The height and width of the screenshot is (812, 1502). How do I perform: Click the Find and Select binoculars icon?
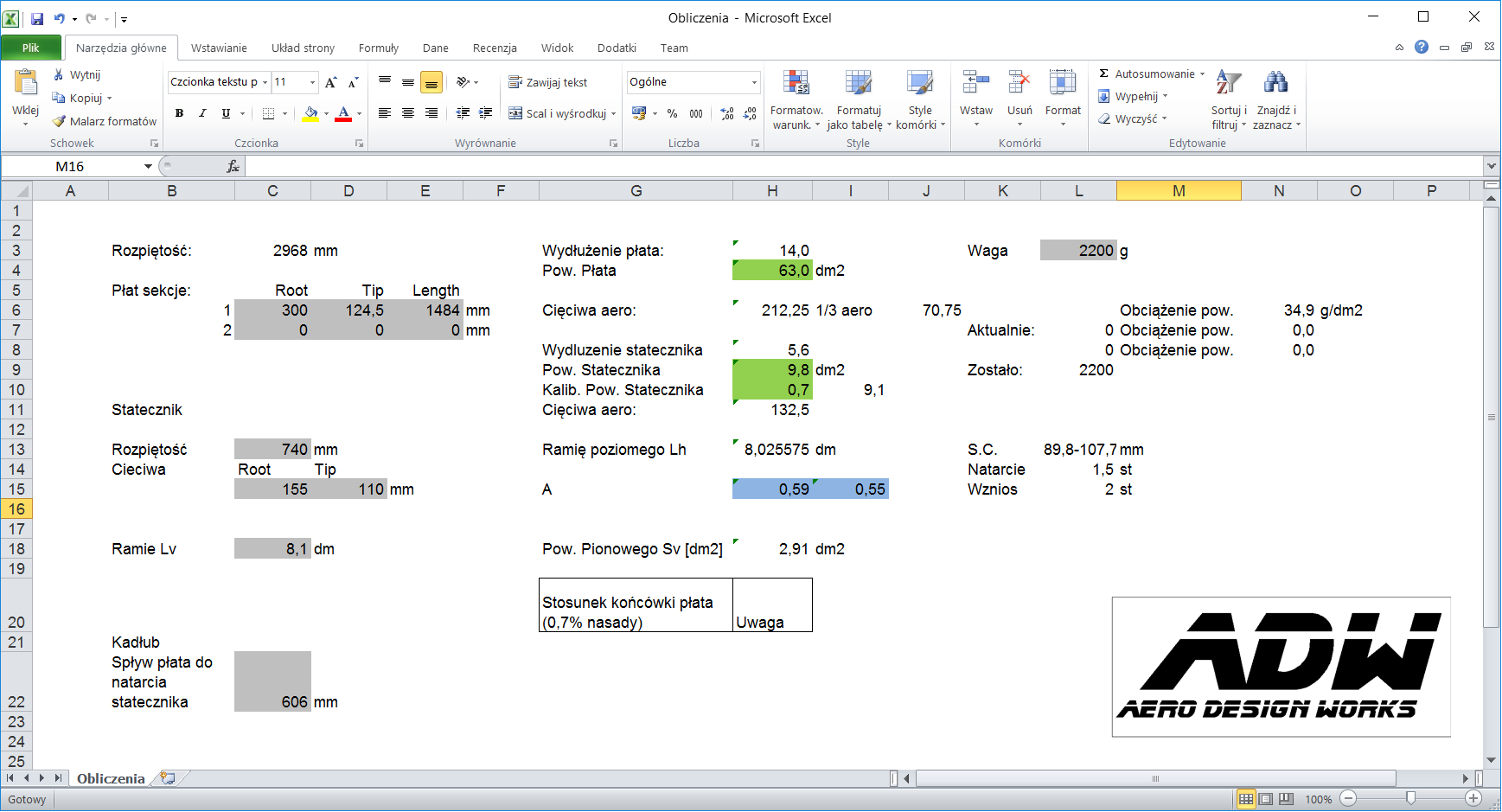tap(1275, 84)
